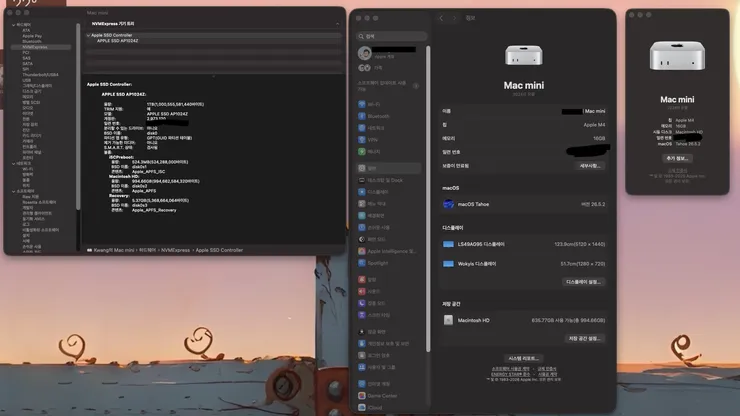Click NVMExpress in bottom path bar
The height and width of the screenshot is (416, 740).
[x=176, y=250]
